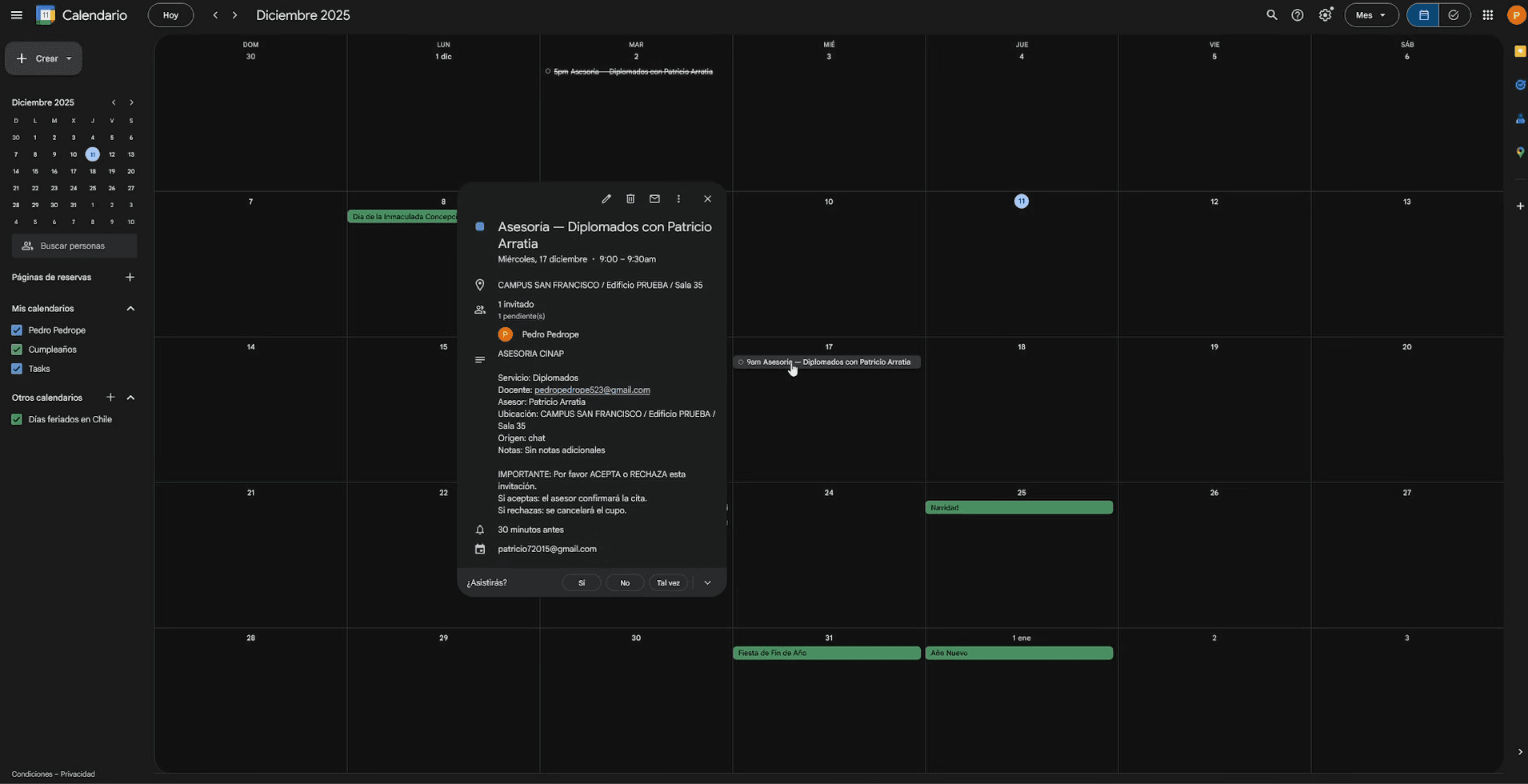Delete the event with trash icon
This screenshot has height=784, width=1528.
(x=630, y=199)
